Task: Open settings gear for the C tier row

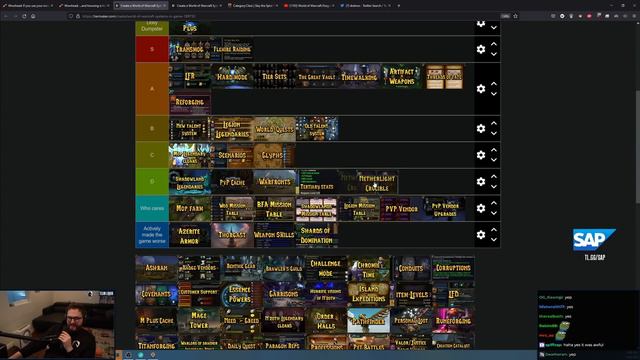Action: (481, 155)
